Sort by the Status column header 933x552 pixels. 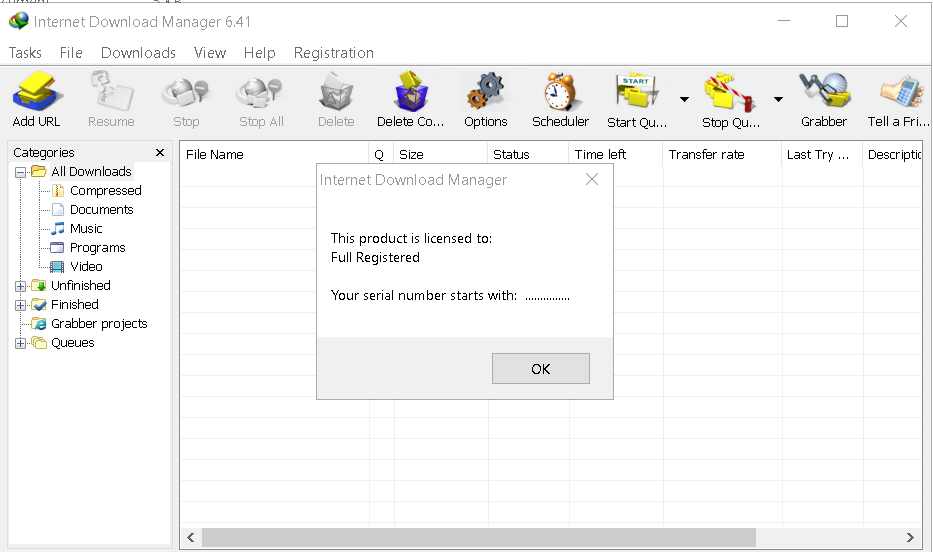[528, 155]
